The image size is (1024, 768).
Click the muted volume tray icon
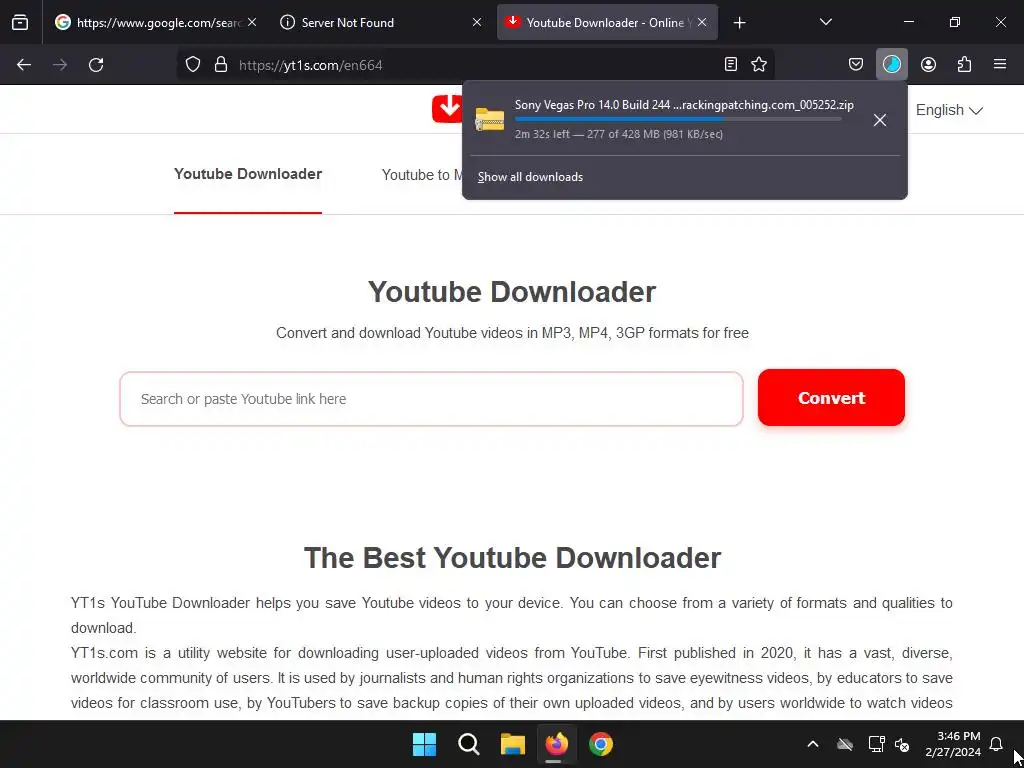click(x=902, y=744)
